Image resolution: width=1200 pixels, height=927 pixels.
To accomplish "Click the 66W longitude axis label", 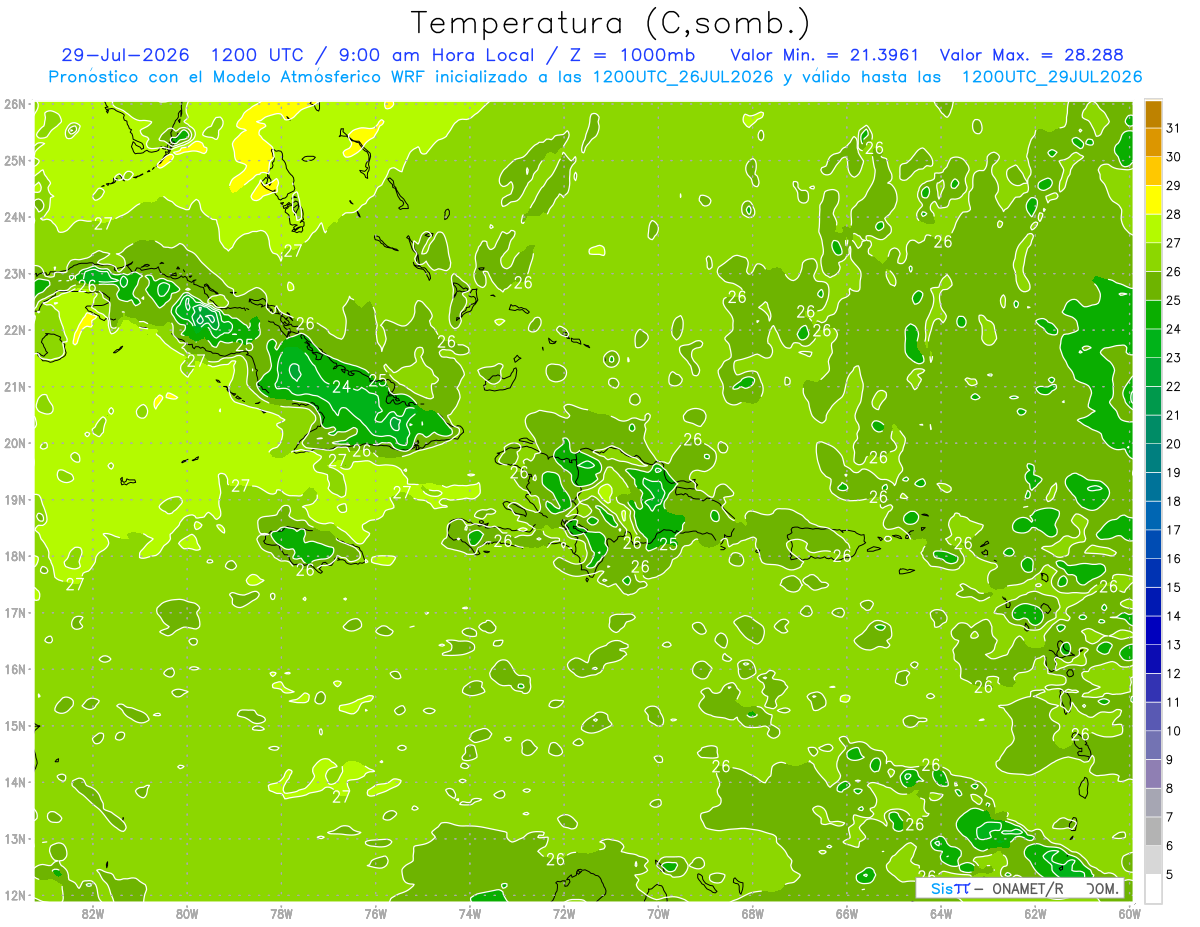I will 847,912.
